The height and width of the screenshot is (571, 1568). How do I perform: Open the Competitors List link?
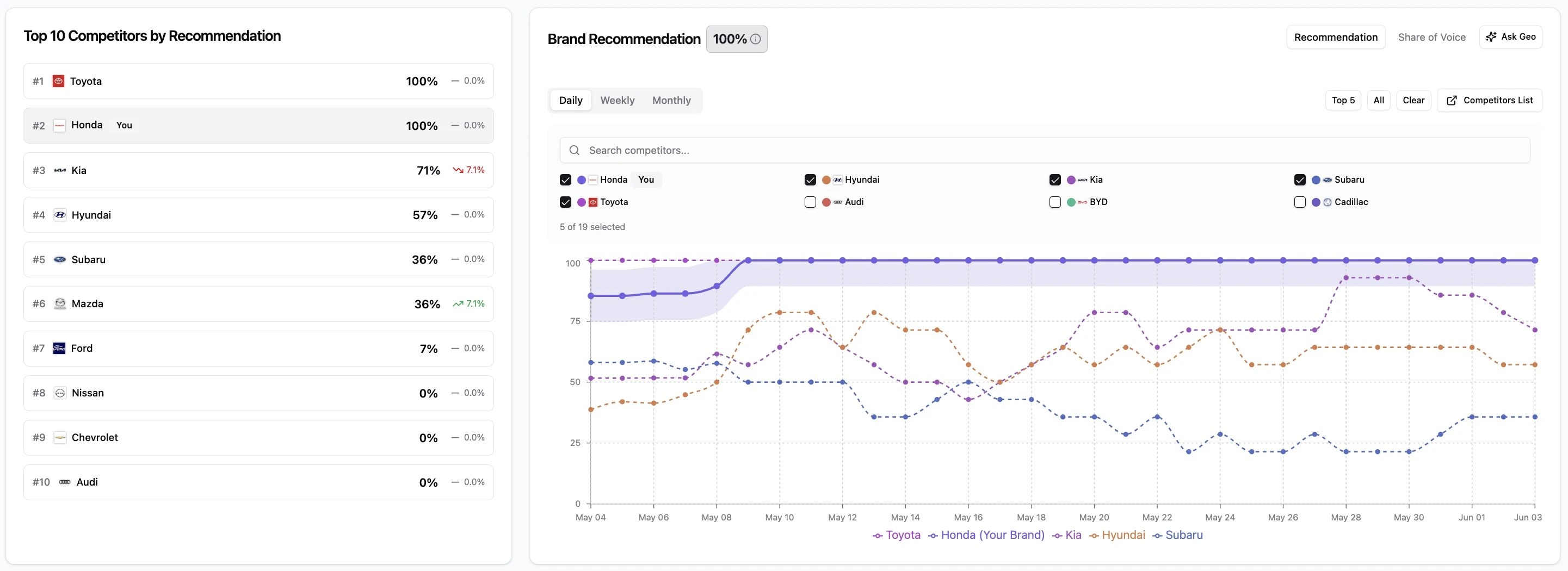(1490, 101)
